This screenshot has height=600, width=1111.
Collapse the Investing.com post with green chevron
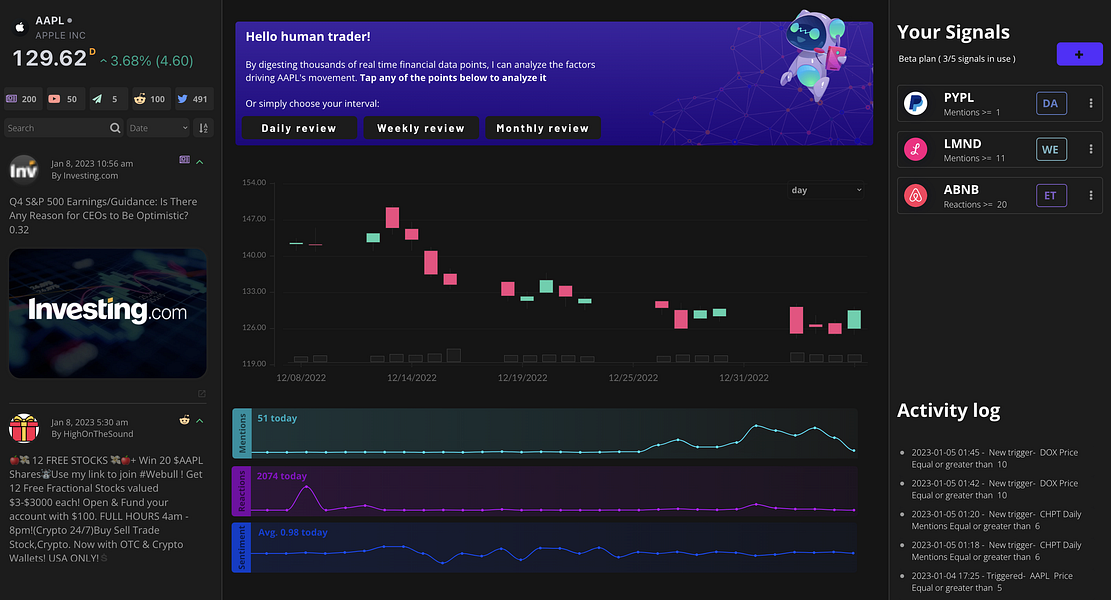click(200, 162)
